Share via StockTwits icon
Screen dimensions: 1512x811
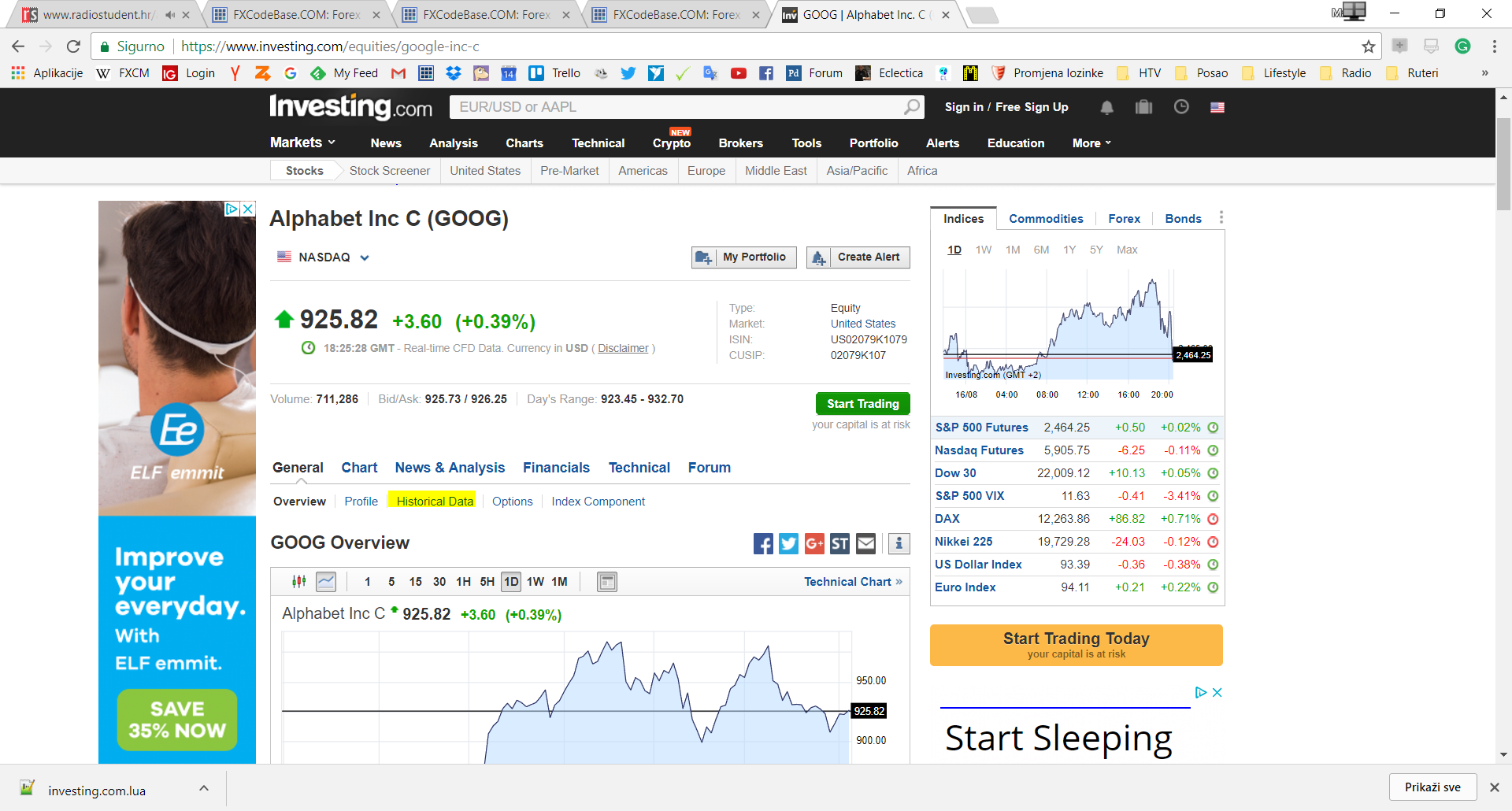point(840,543)
